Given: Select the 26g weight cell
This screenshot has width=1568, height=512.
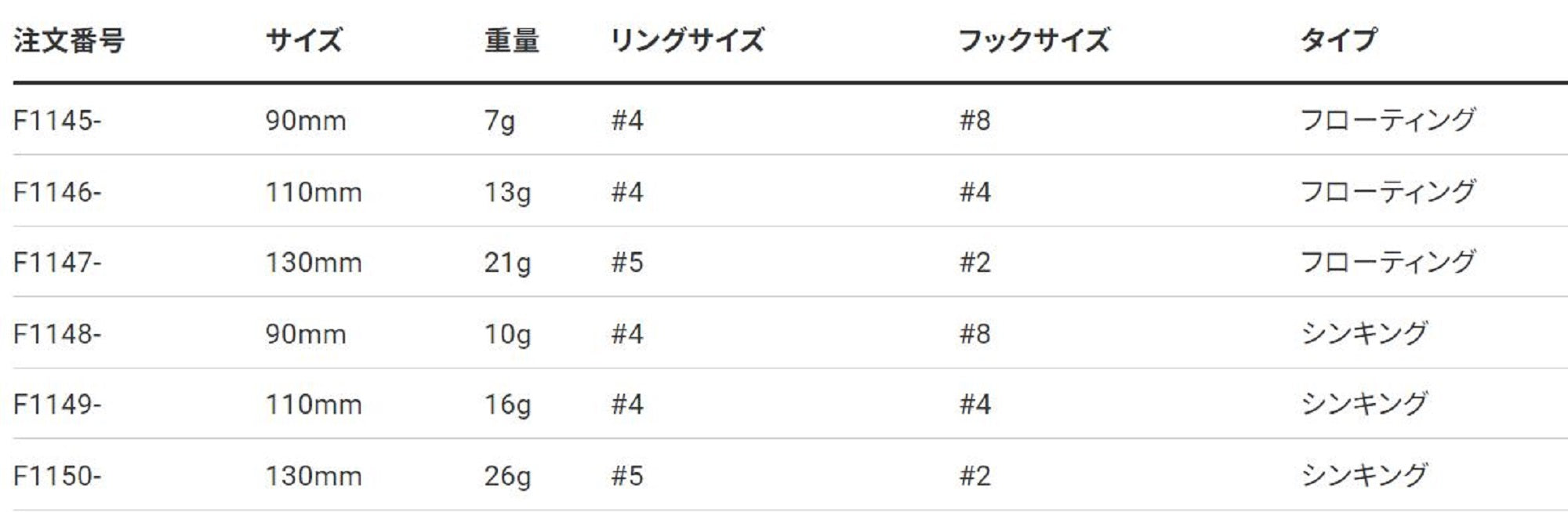Looking at the screenshot, I should [x=507, y=476].
